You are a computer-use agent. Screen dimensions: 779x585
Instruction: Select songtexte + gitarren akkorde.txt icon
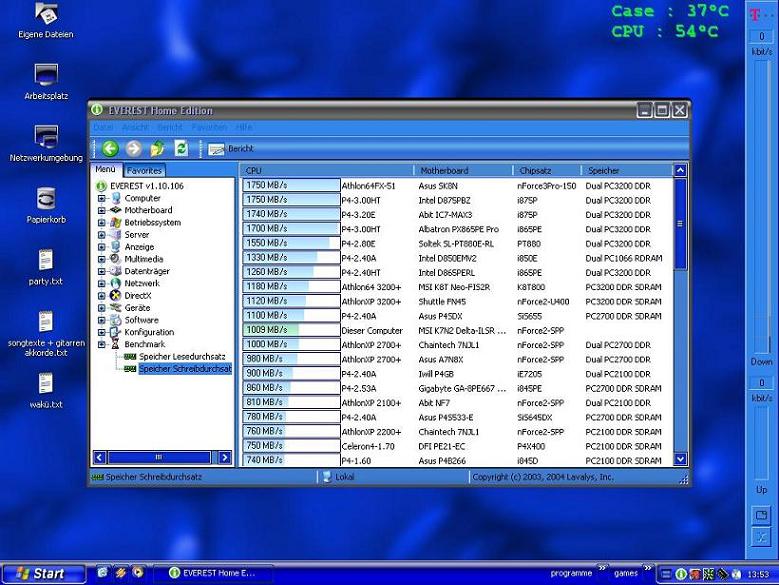click(46, 334)
